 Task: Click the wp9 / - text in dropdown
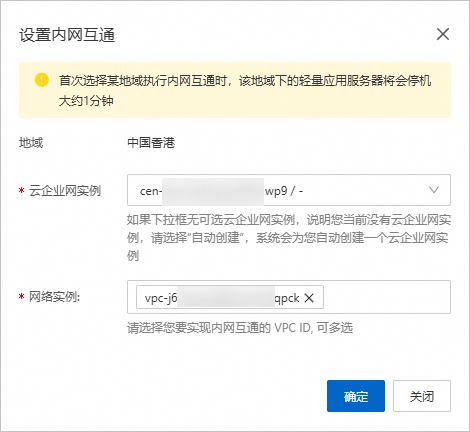pyautogui.click(x=284, y=191)
